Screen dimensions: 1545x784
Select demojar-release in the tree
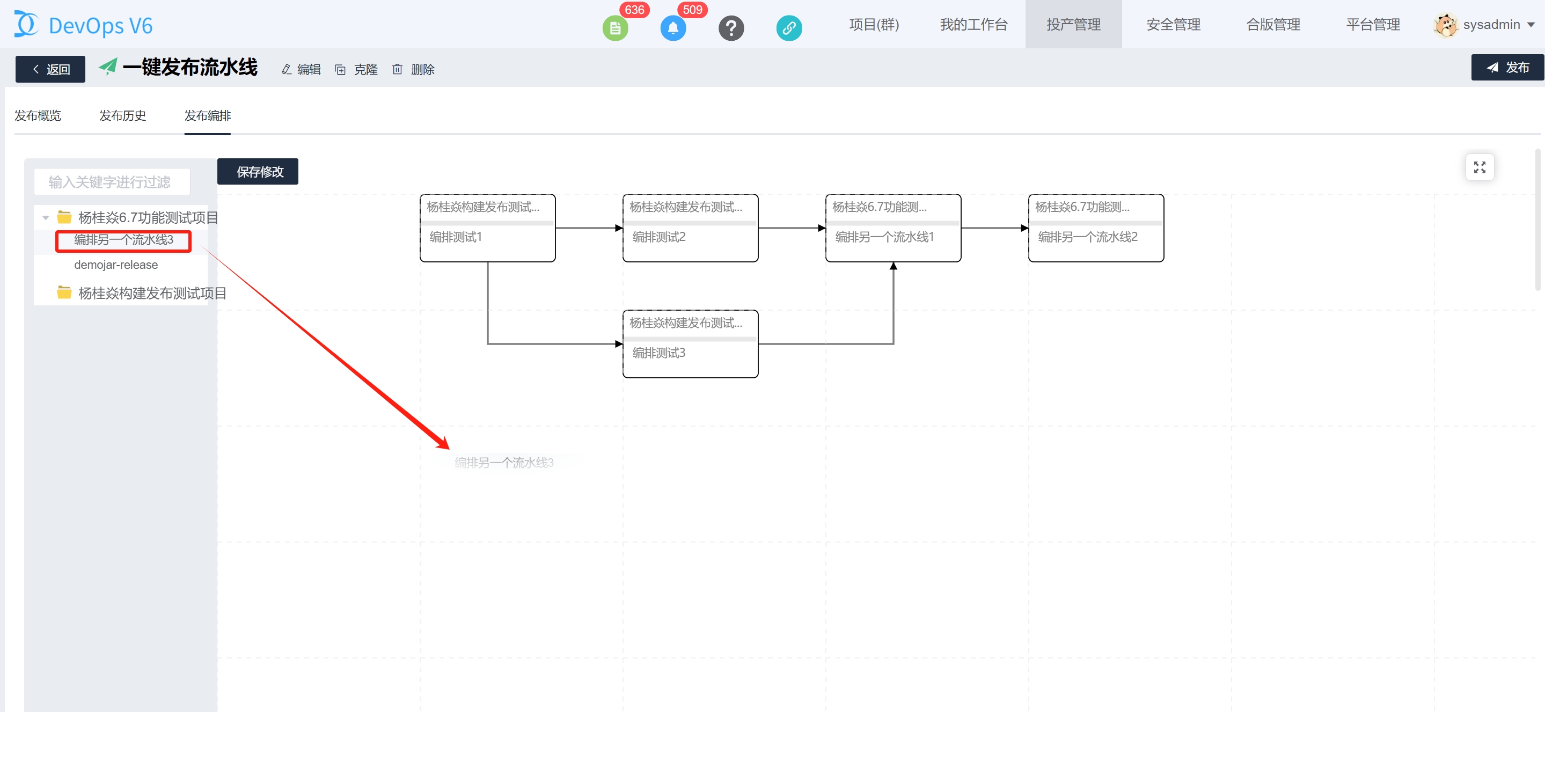click(x=116, y=265)
